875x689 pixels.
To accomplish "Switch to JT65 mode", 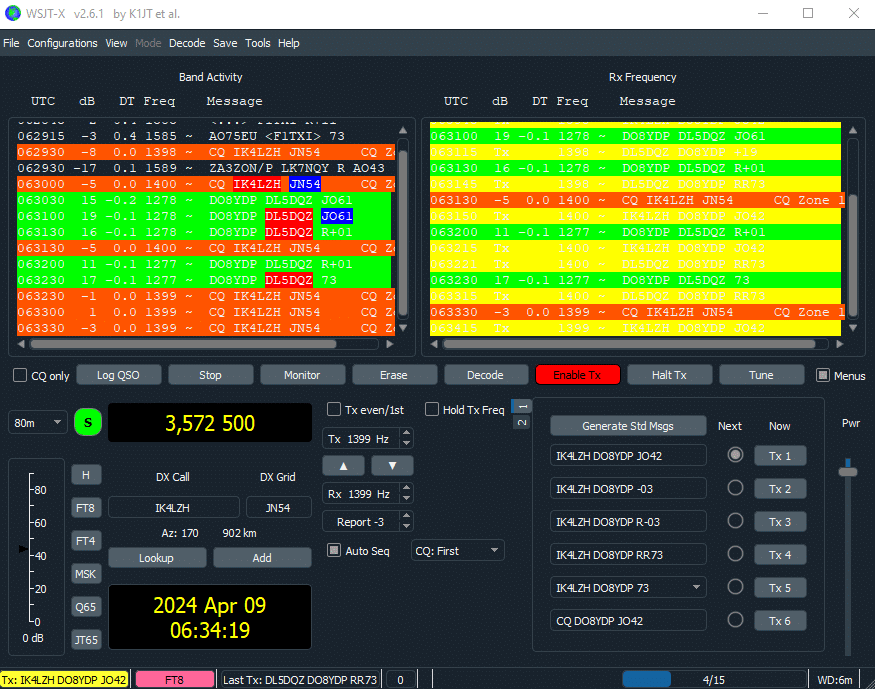I will (86, 639).
